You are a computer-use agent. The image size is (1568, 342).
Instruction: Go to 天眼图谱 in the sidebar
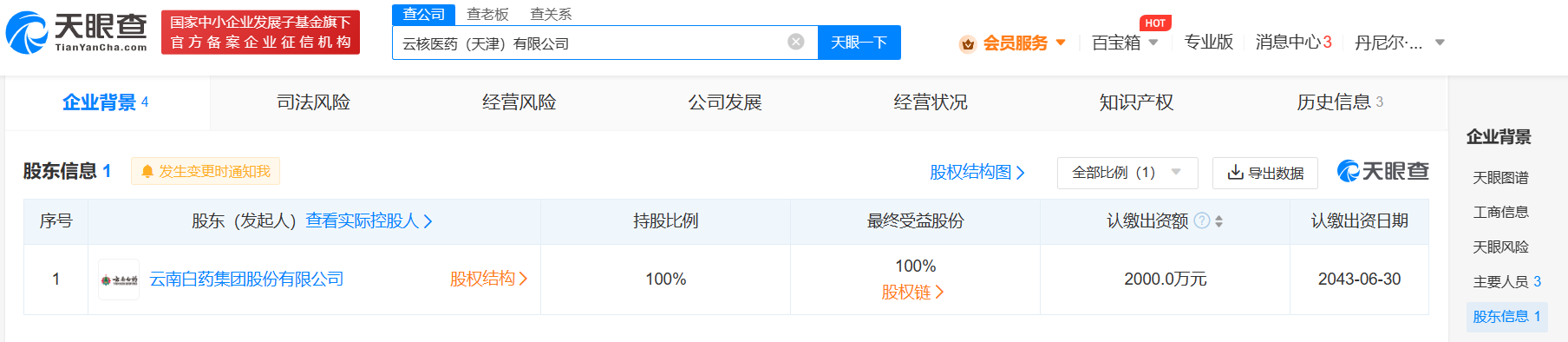coord(1500,177)
